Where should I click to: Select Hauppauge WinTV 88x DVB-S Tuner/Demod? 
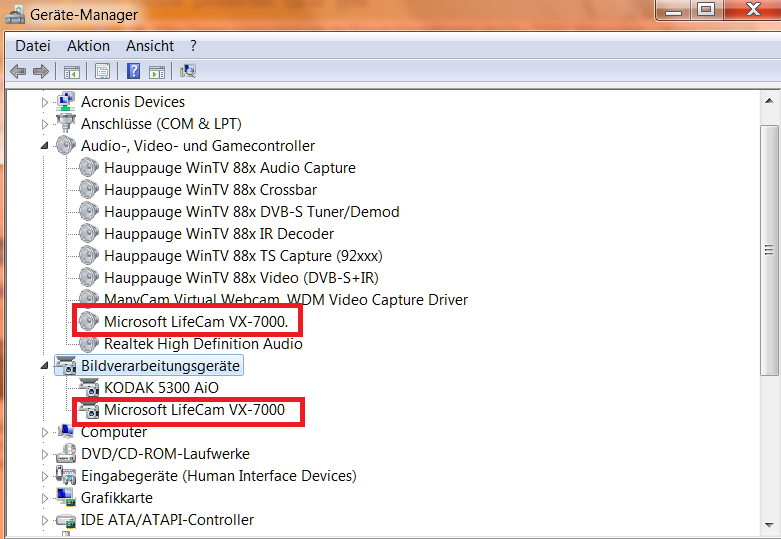pyautogui.click(x=252, y=212)
